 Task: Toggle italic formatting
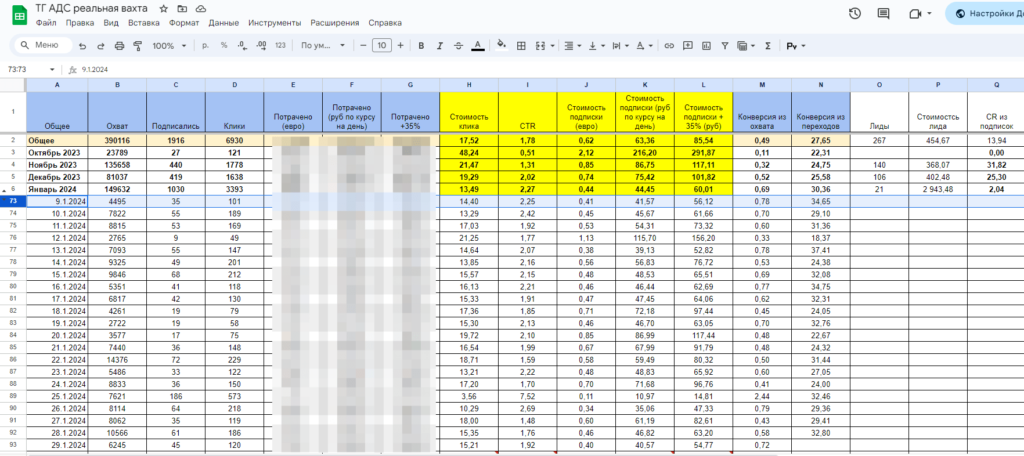(439, 46)
